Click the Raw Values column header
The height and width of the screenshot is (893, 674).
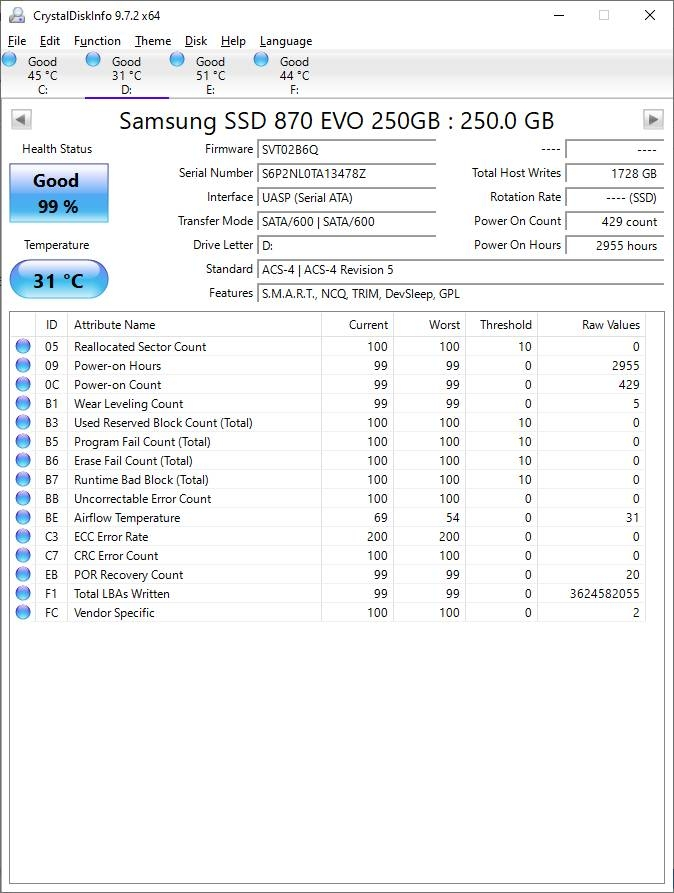(591, 325)
